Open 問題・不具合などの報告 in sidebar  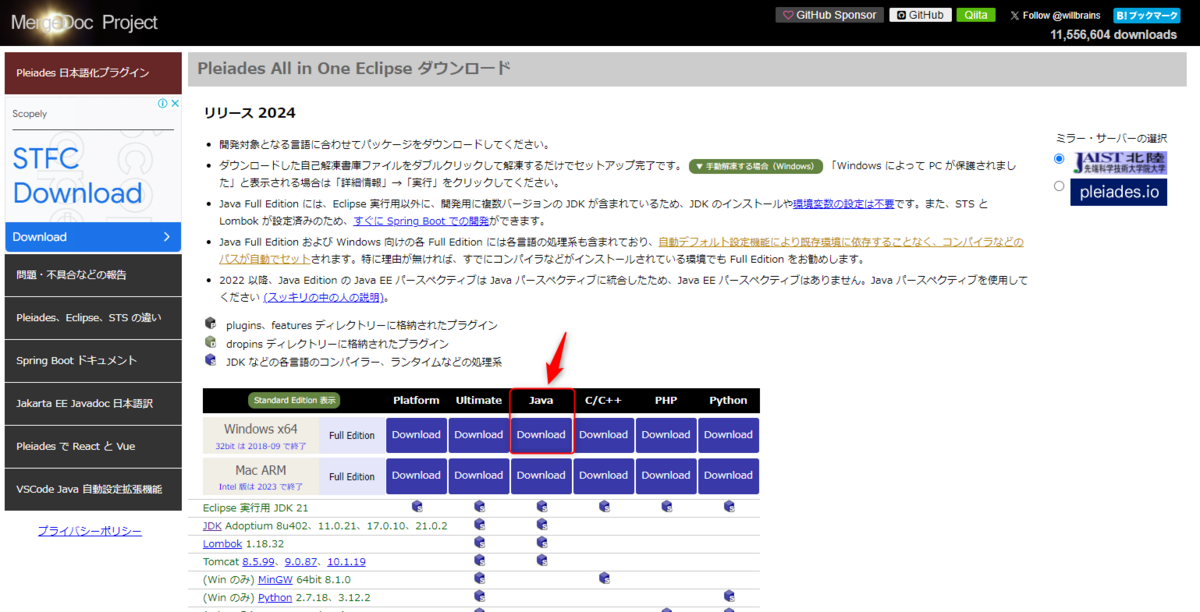[x=93, y=274]
